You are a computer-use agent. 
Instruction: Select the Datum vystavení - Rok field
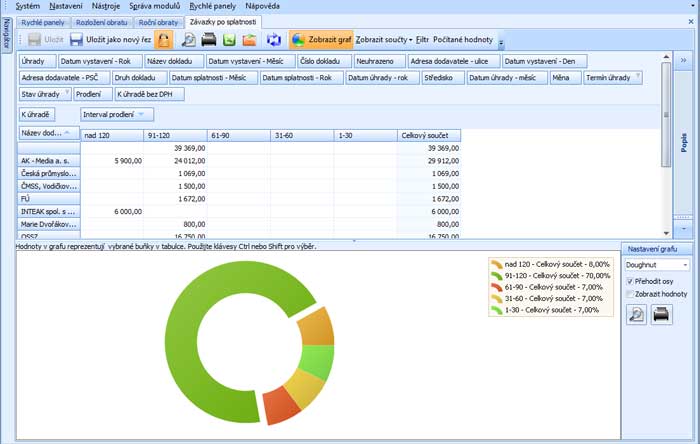click(96, 61)
